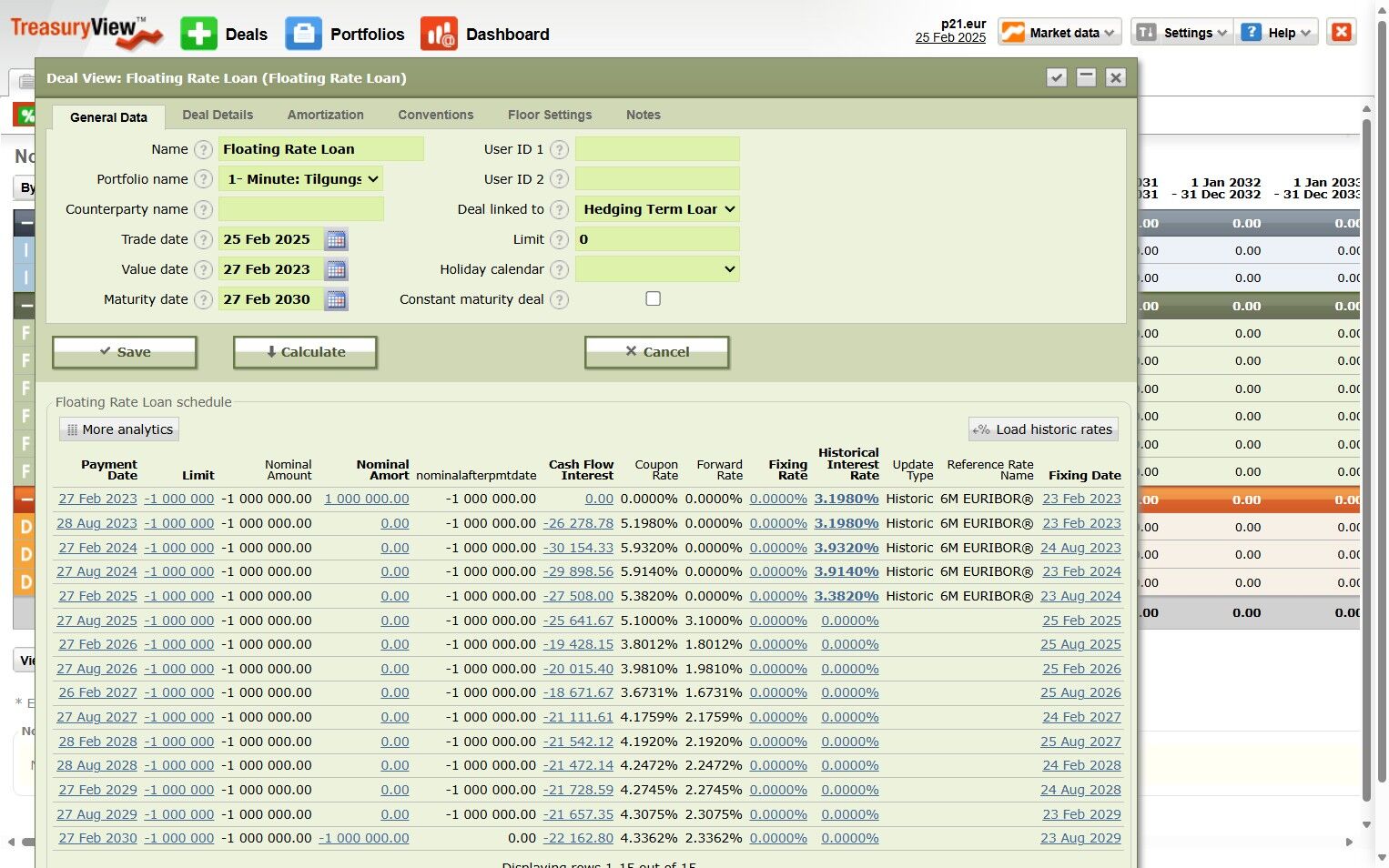
Task: Show help for Counterparty name field
Action: tap(204, 209)
